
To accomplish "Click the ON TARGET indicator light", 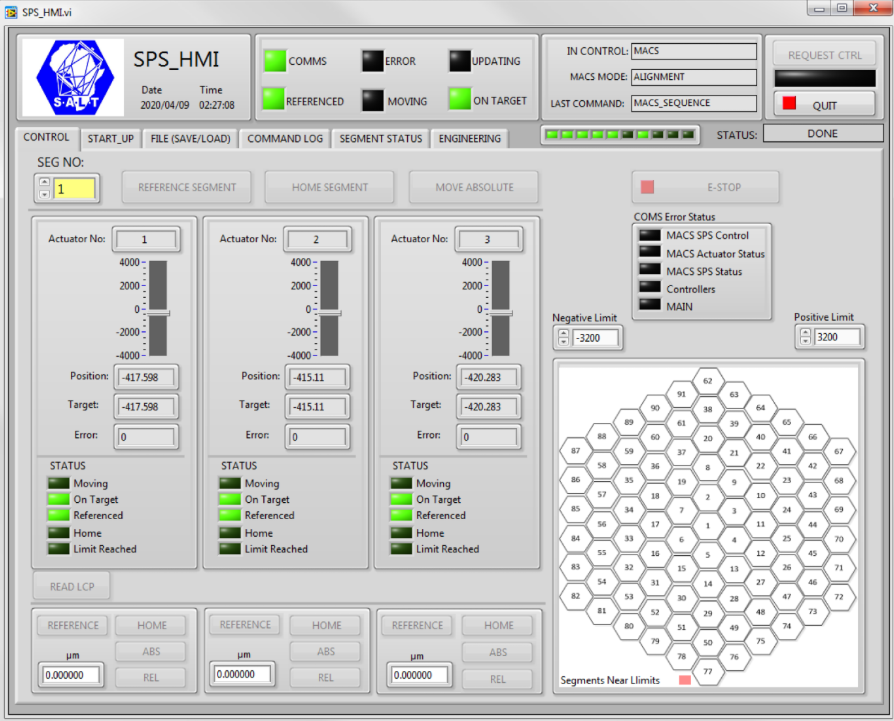I will pos(459,100).
